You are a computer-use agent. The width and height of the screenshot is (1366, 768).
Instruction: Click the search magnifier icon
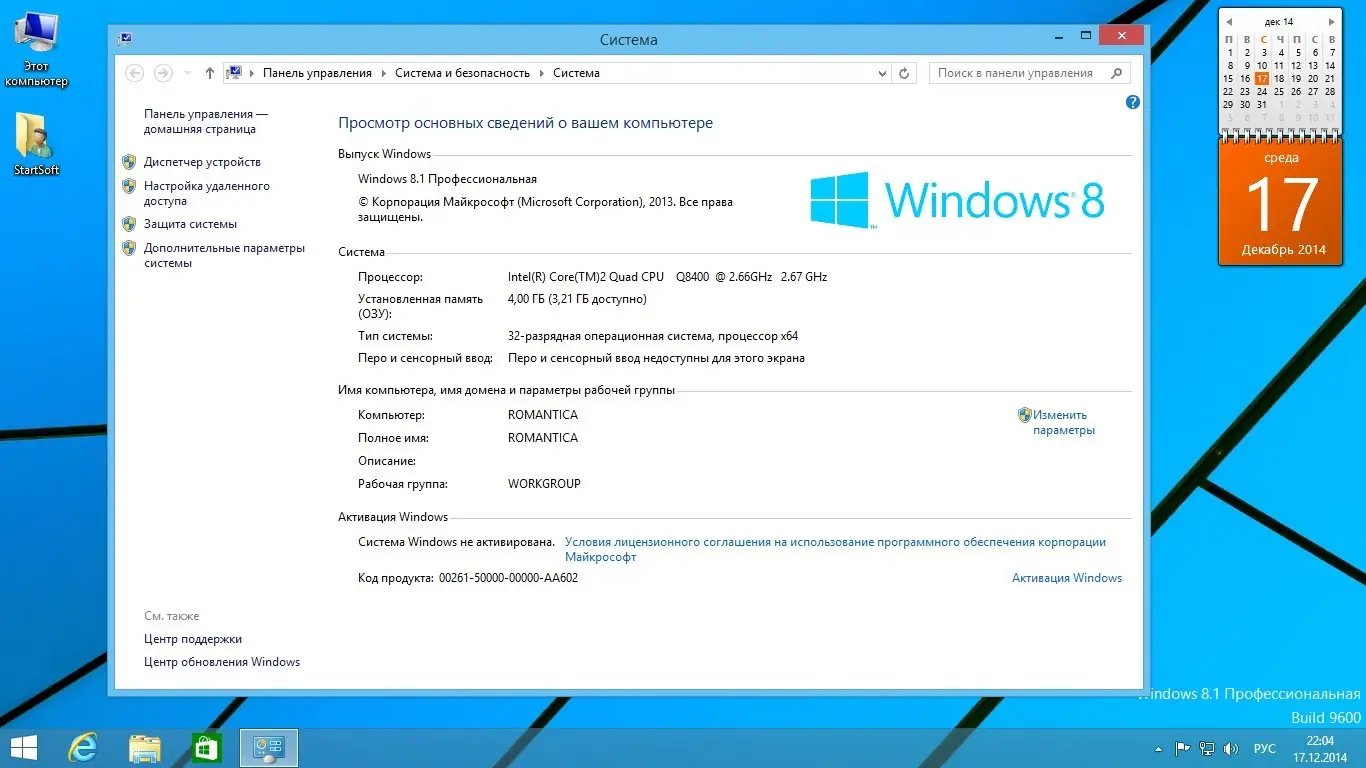click(x=1118, y=73)
